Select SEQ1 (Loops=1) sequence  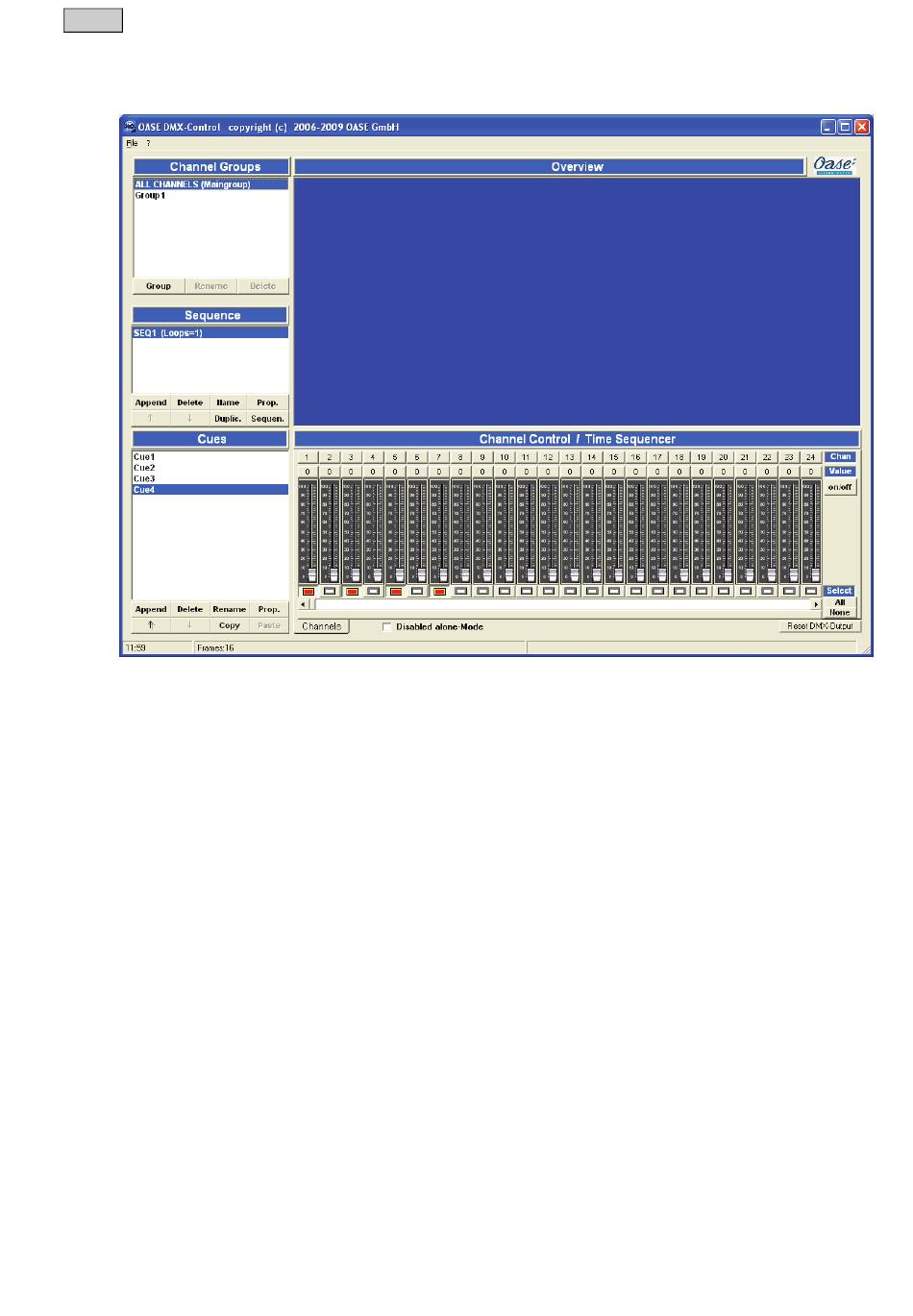click(x=210, y=333)
